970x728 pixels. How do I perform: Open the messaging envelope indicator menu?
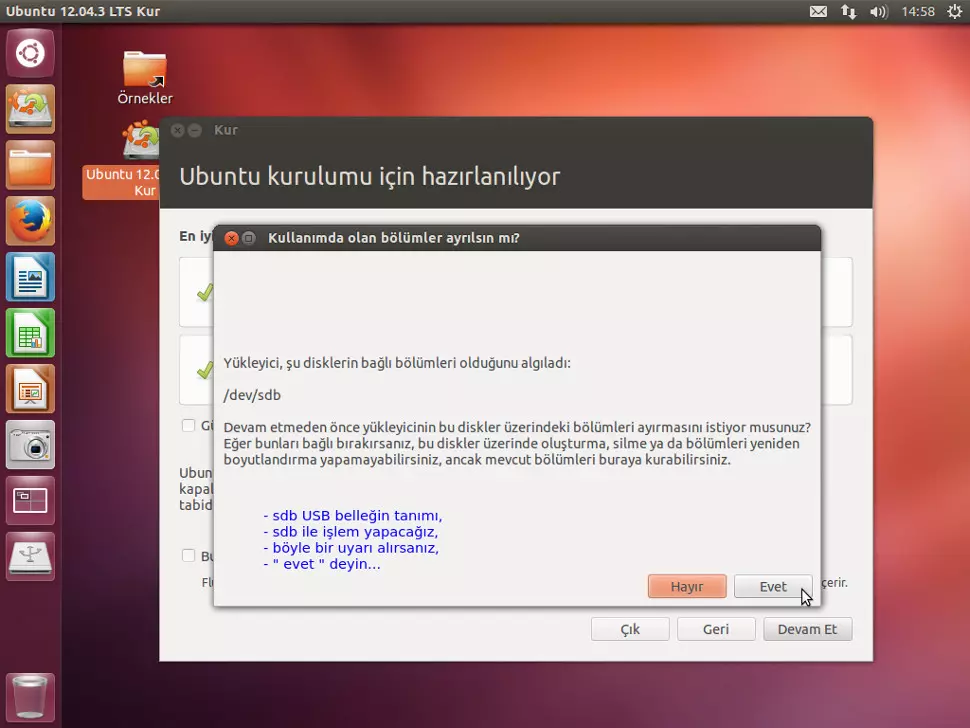pos(818,11)
